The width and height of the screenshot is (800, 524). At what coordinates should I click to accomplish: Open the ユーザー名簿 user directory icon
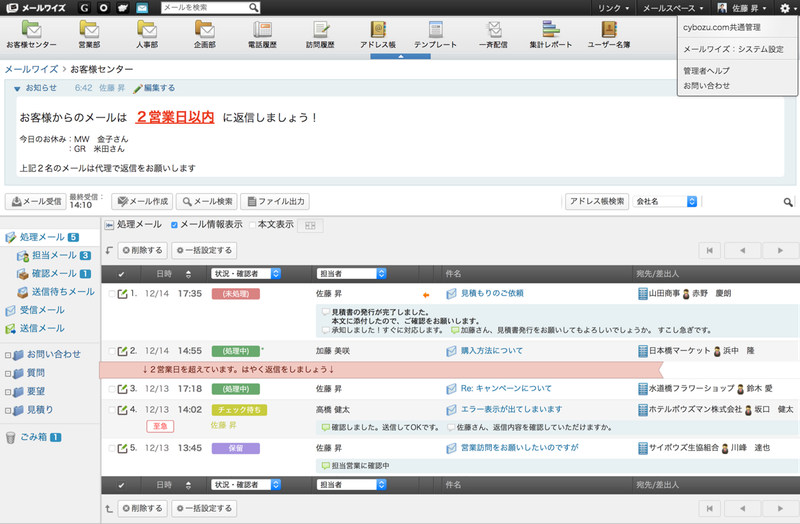click(609, 34)
